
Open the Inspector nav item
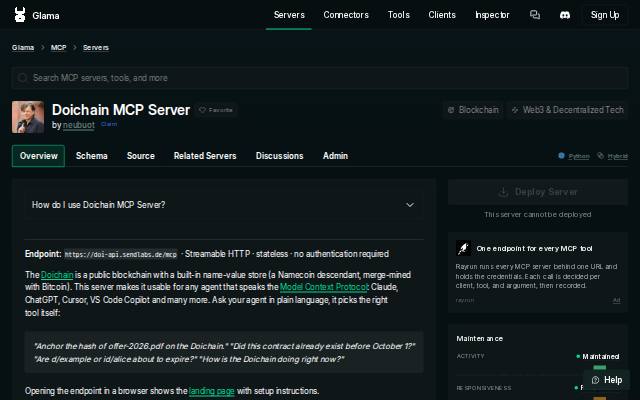click(492, 15)
